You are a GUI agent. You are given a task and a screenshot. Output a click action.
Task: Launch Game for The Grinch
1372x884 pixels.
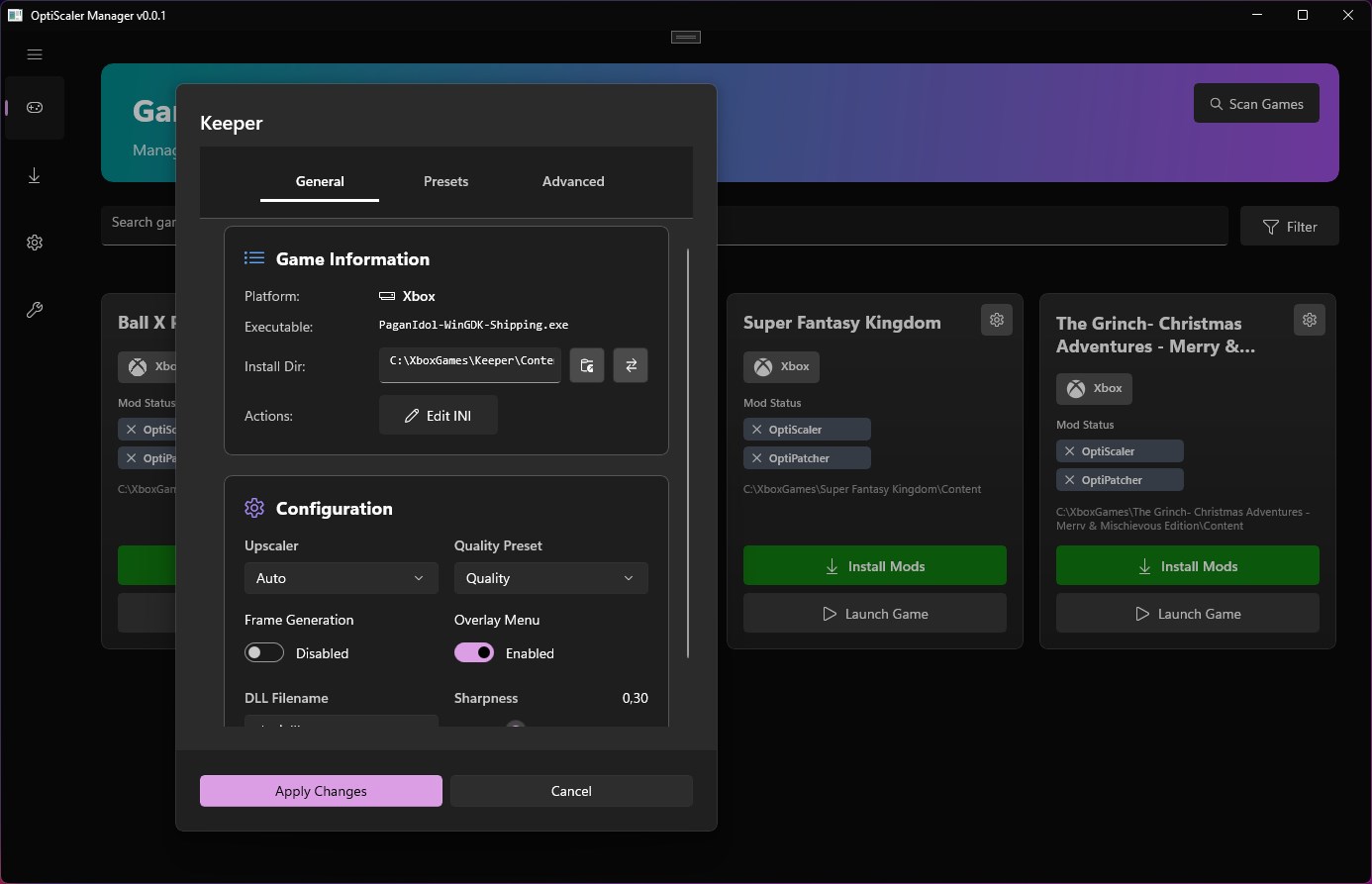[1188, 614]
